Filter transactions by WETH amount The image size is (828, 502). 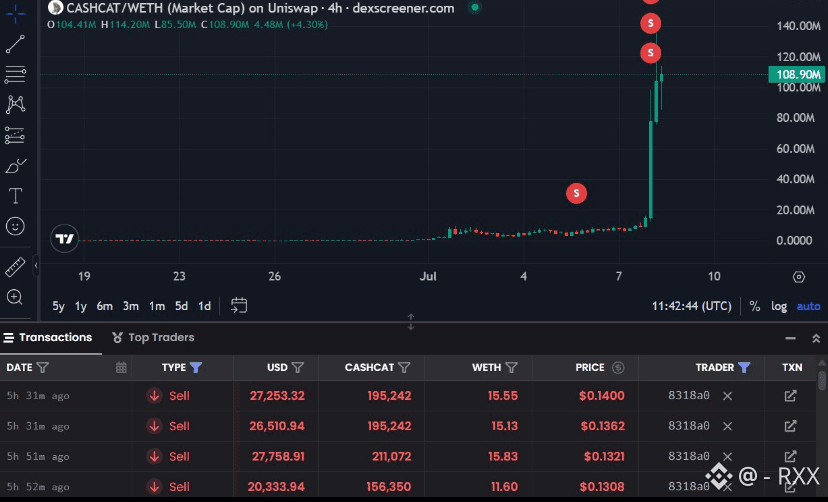point(511,367)
